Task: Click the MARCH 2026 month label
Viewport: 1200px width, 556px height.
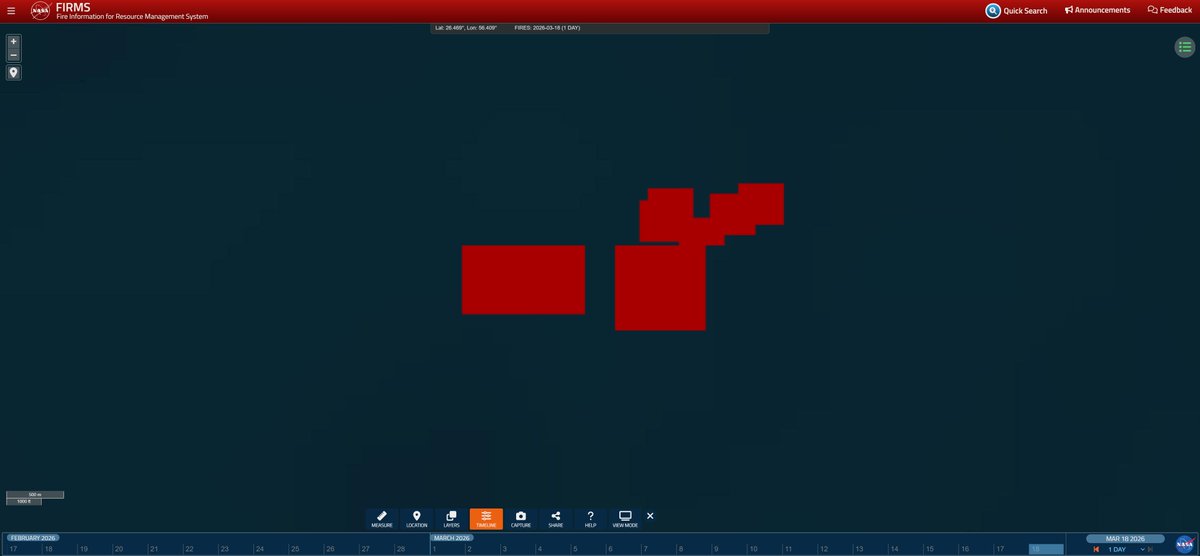Action: 452,538
